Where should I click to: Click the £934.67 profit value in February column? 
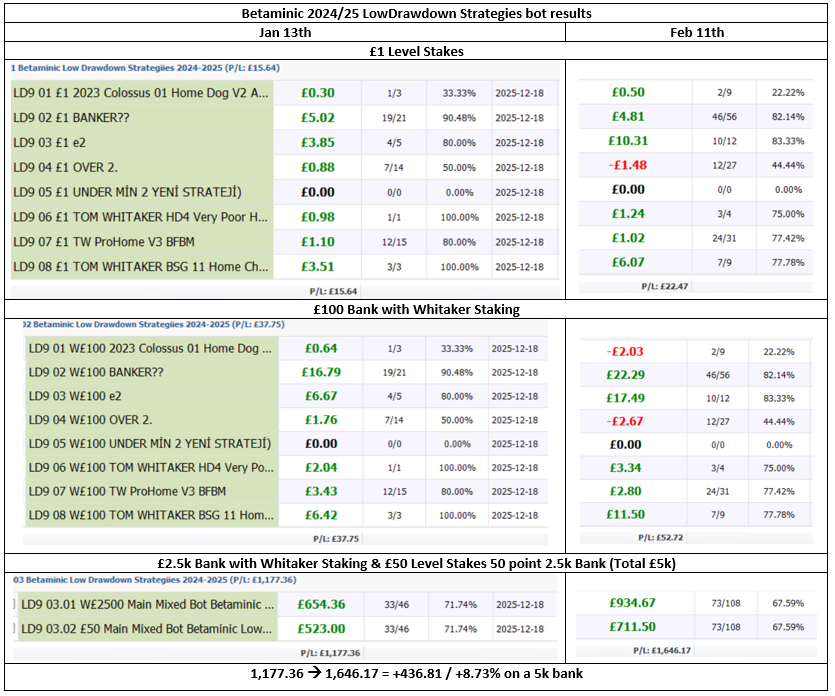pos(634,602)
